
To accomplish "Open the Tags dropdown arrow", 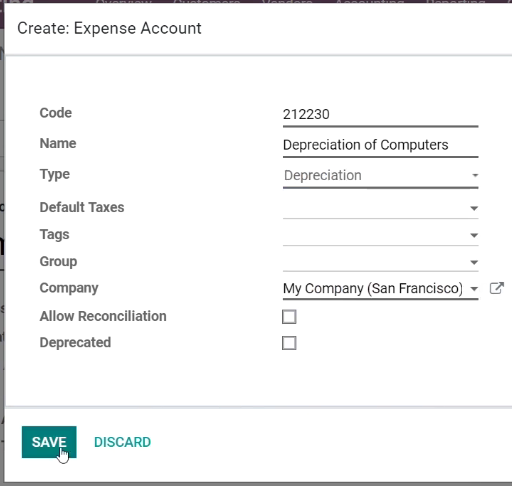I will (x=474, y=235).
